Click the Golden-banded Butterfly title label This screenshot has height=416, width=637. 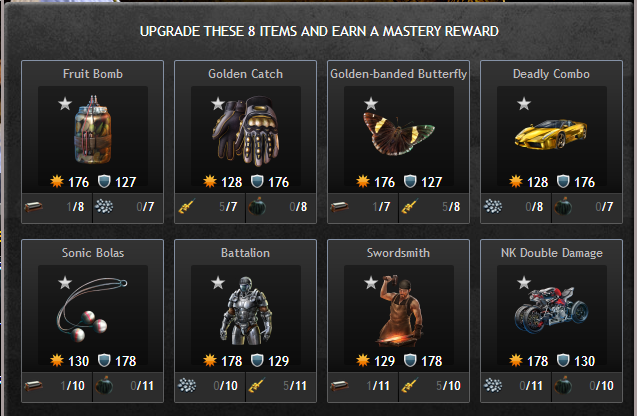[x=399, y=74]
